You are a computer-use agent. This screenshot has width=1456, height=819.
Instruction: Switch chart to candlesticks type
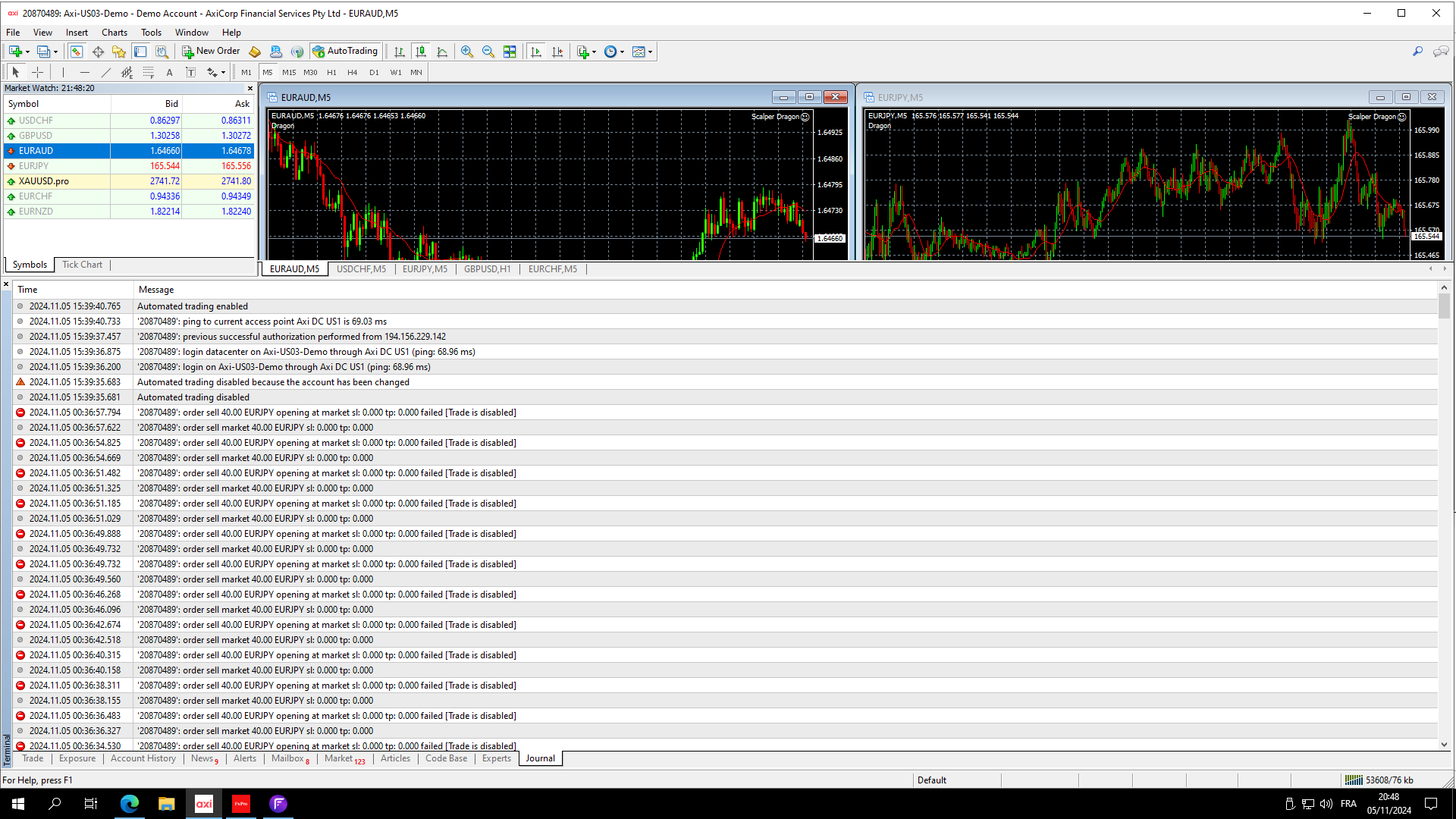coord(421,52)
